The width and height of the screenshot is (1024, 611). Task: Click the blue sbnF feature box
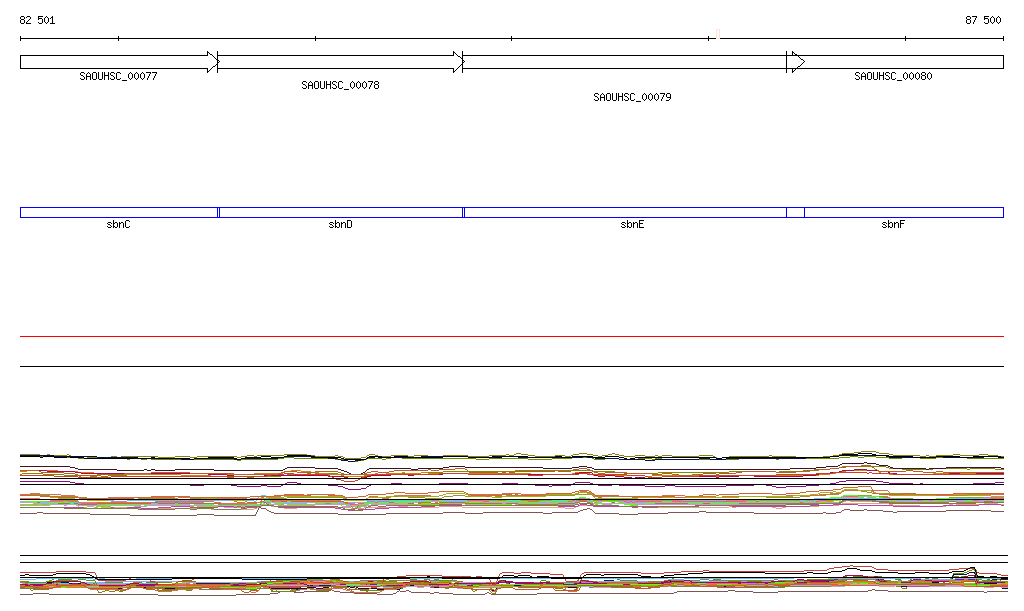point(903,212)
